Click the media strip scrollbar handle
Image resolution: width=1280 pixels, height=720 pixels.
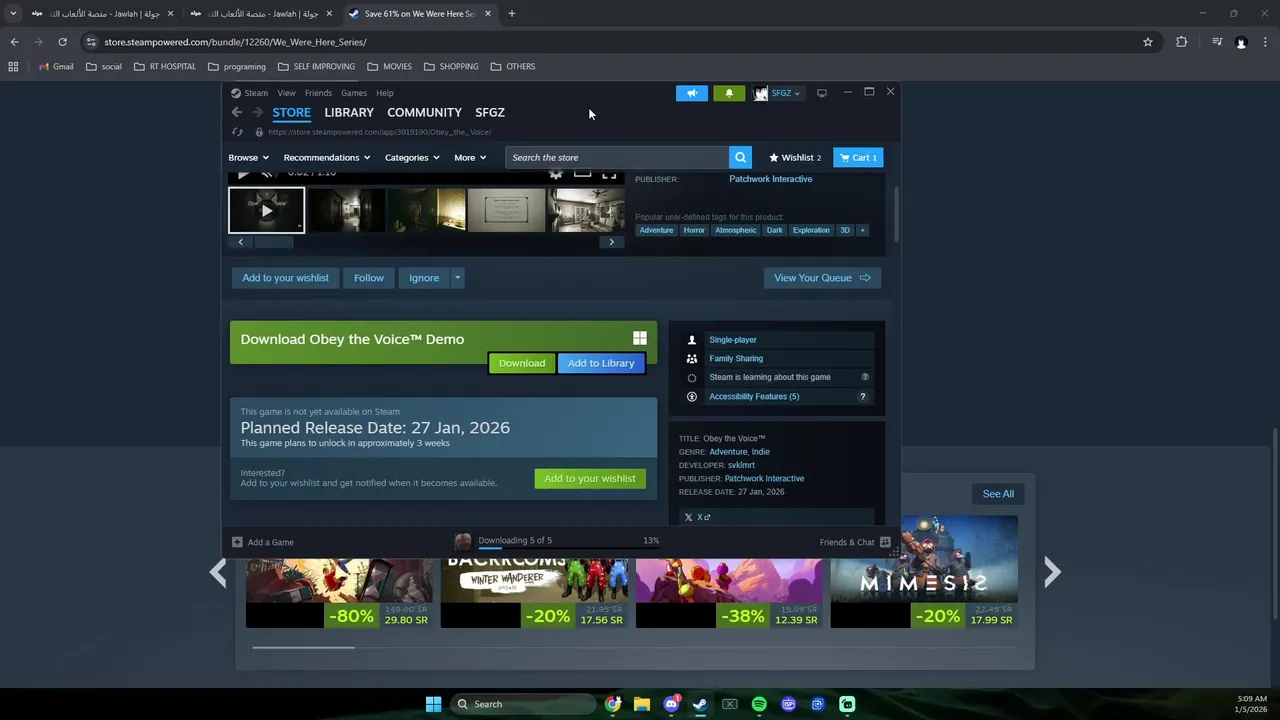point(273,242)
